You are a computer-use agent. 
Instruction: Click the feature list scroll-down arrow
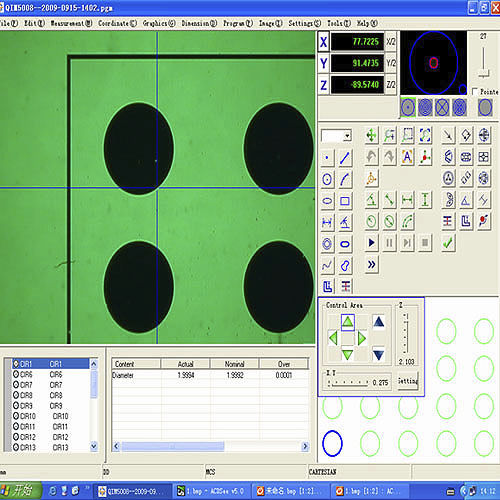[x=94, y=446]
